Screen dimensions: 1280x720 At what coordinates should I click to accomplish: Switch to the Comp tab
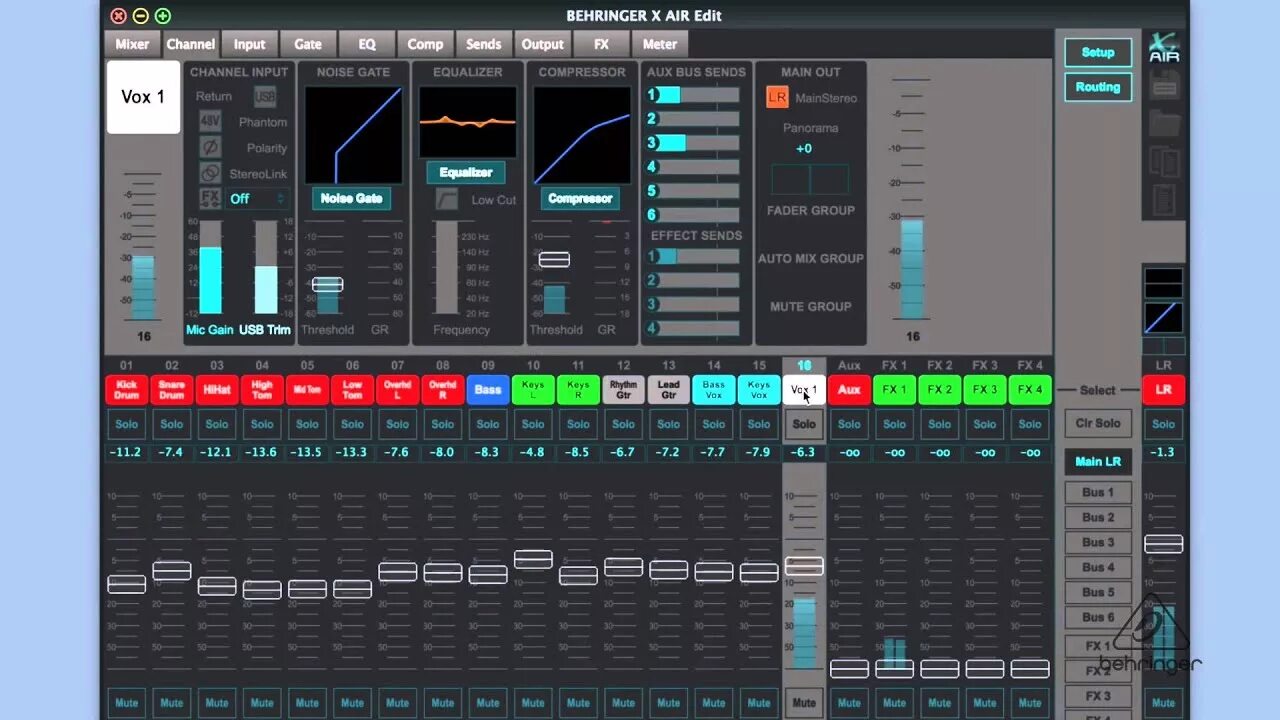pyautogui.click(x=425, y=44)
